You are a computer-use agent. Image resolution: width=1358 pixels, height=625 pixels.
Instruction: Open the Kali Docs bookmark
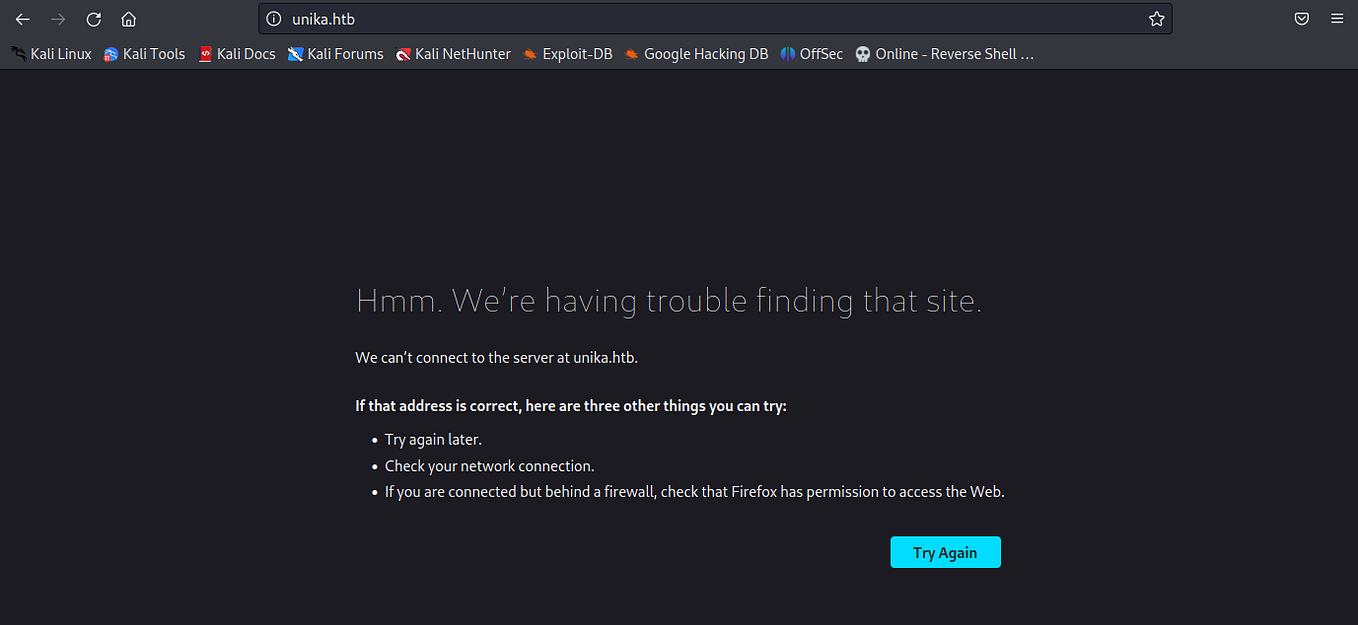tap(237, 54)
